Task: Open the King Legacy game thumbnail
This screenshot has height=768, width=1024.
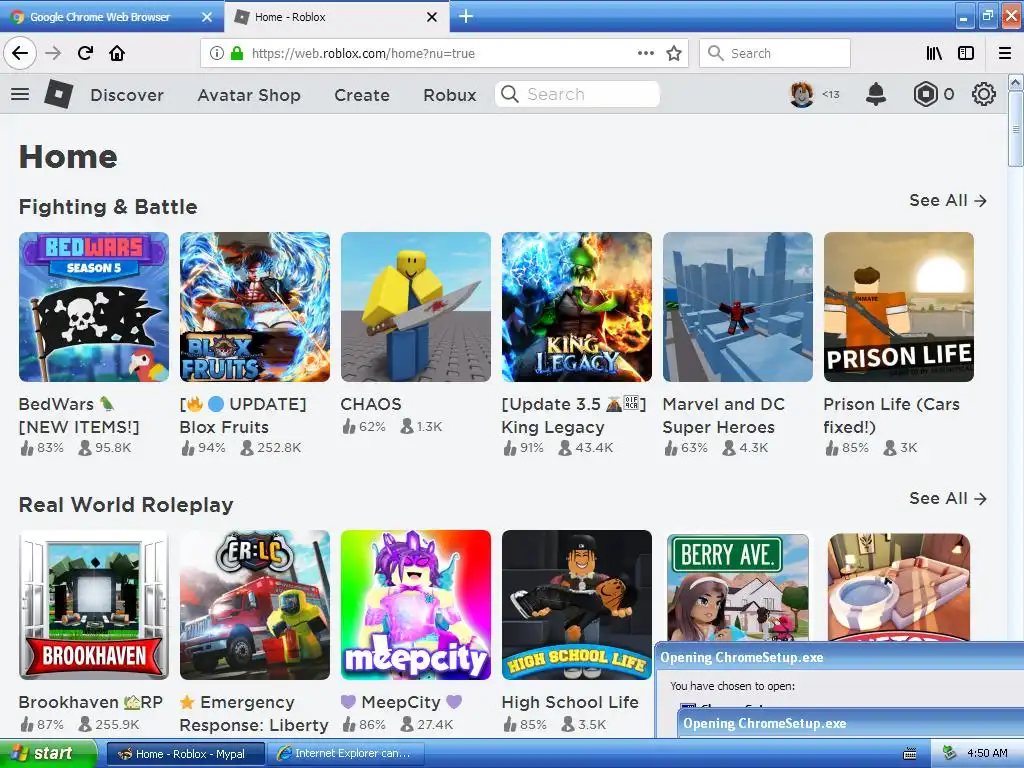Action: (577, 307)
